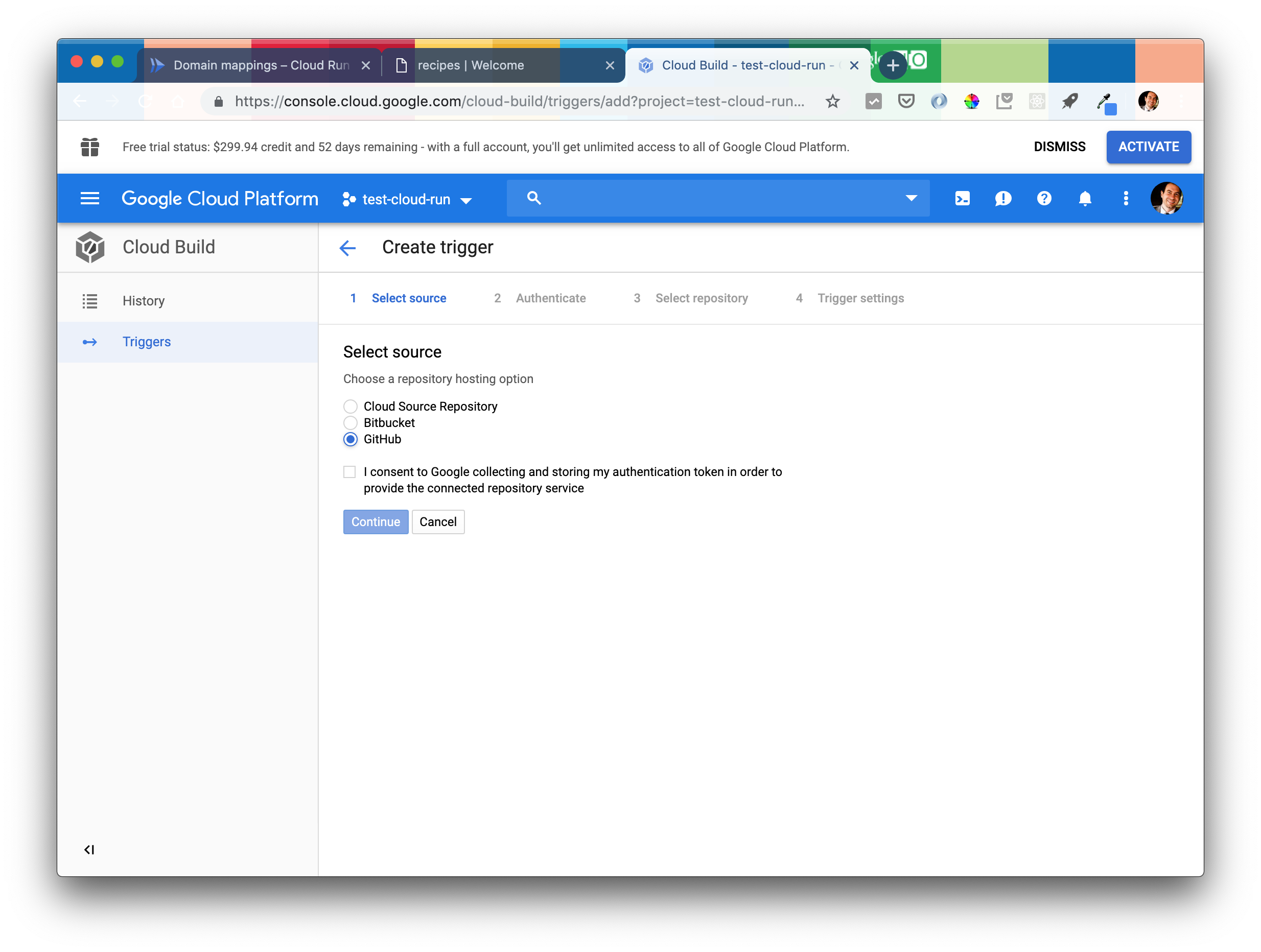Expand the search suggestions dropdown arrow
This screenshot has width=1261, height=952.
911,198
